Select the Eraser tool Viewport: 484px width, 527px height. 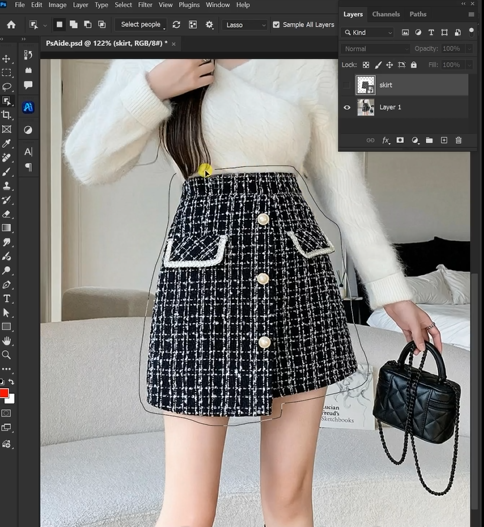click(x=6, y=214)
